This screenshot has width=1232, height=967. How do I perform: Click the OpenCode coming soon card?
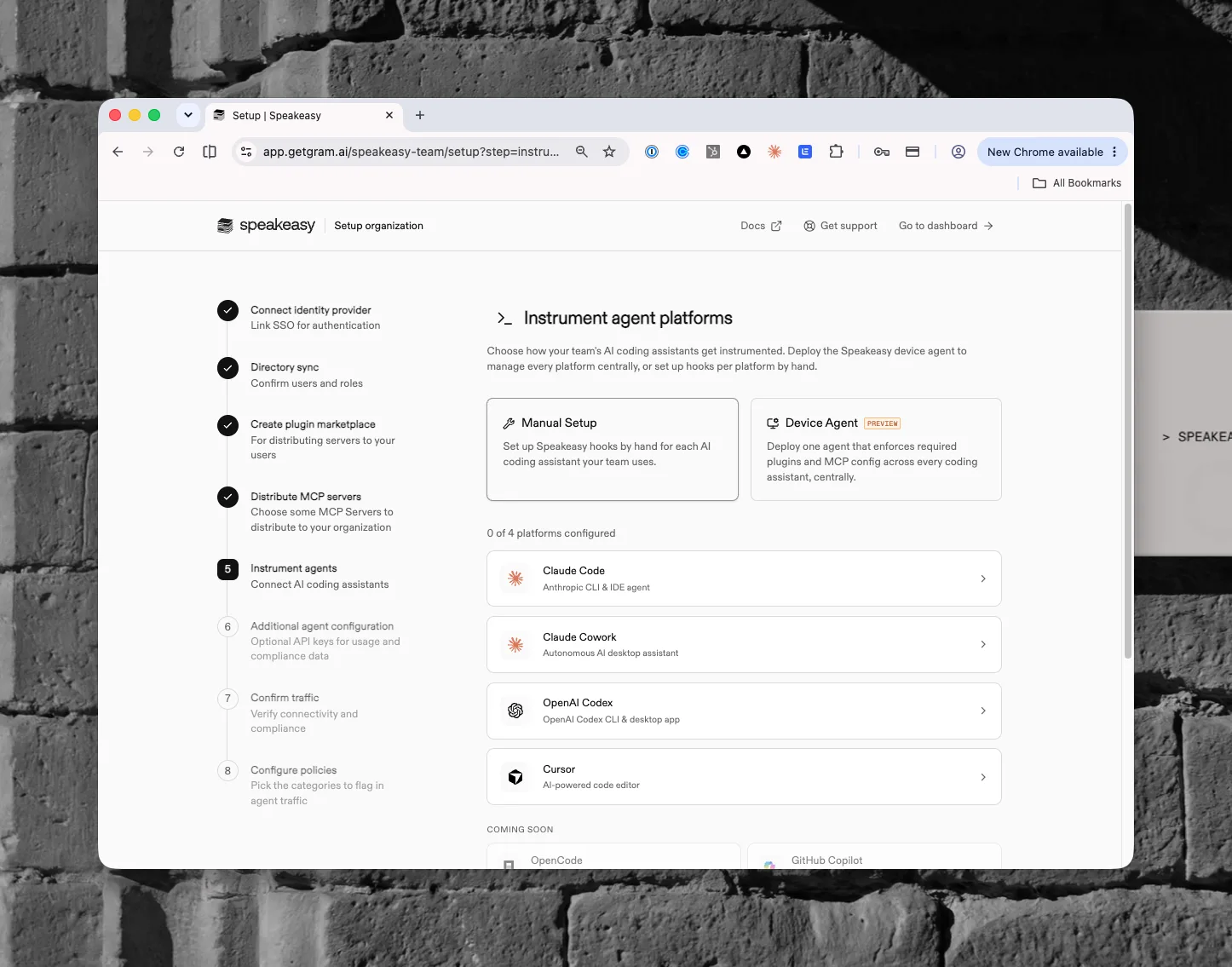pyautogui.click(x=613, y=856)
